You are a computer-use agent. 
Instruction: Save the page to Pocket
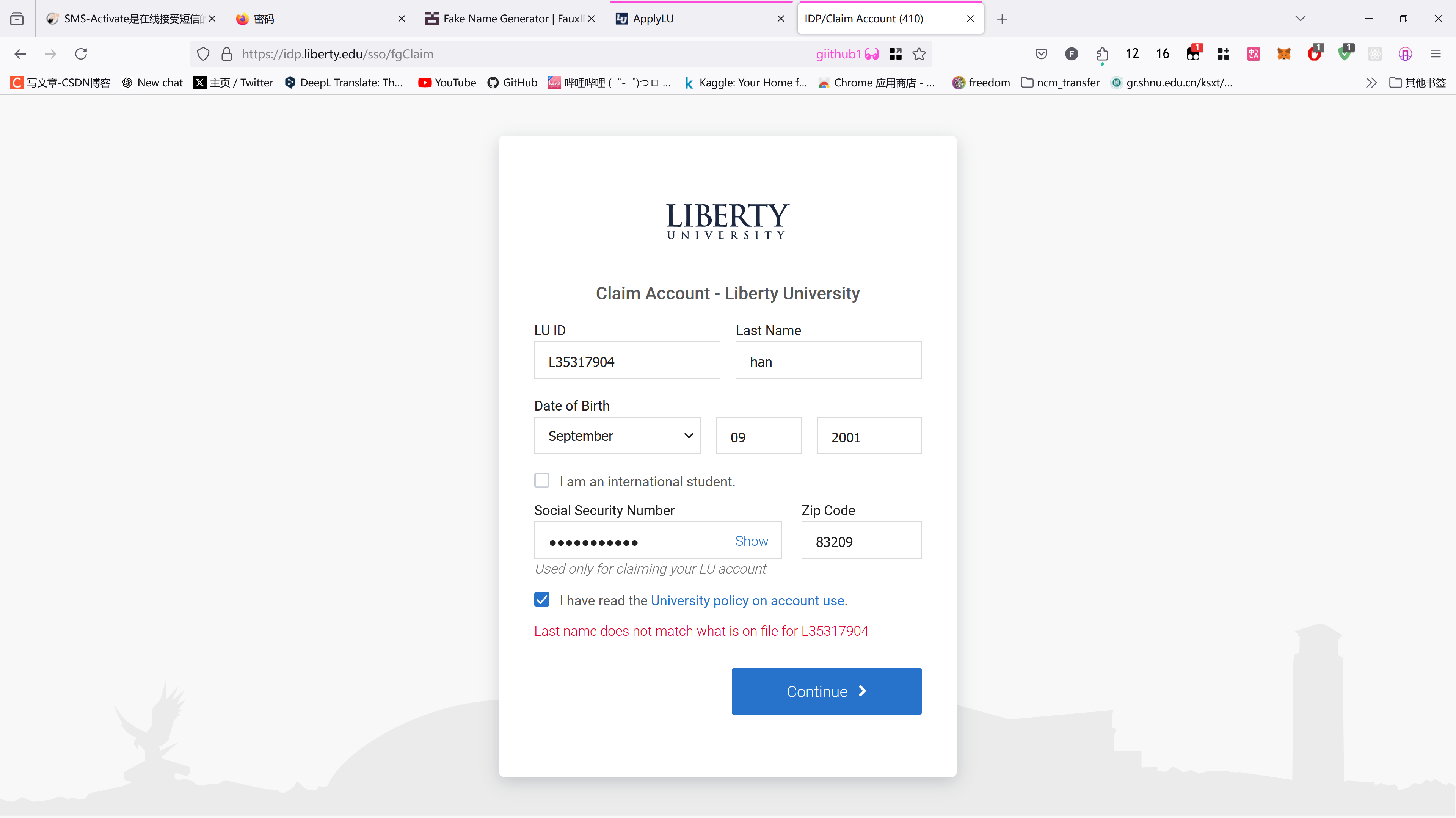[1041, 54]
